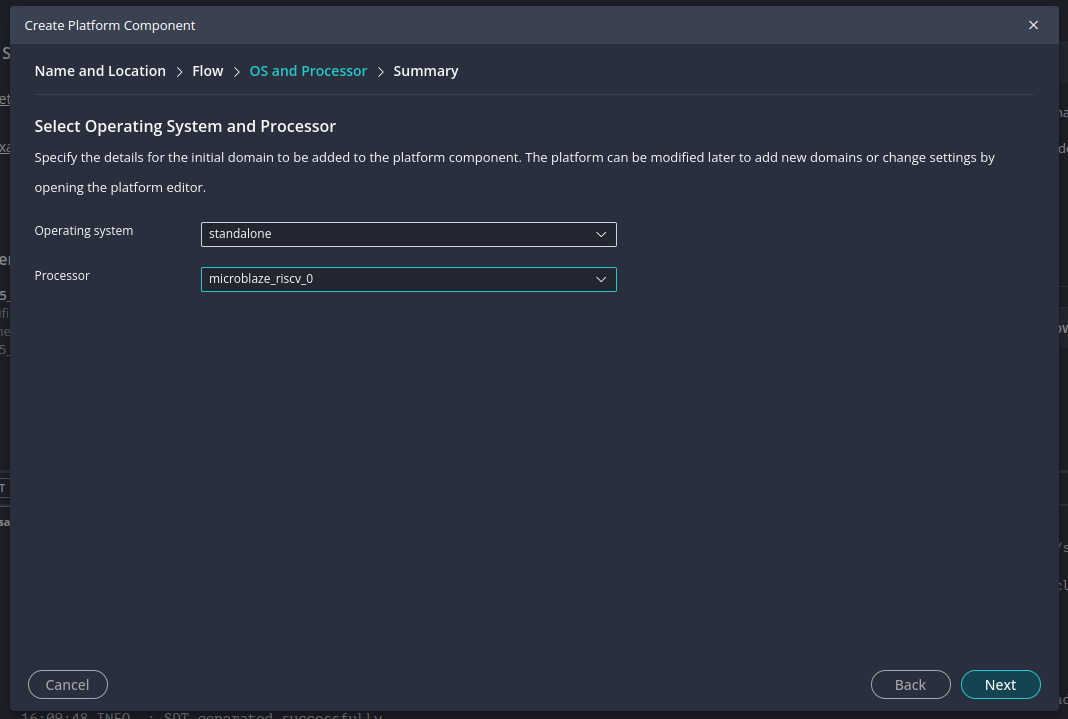The image size is (1068, 719).
Task: Open the Operating system dropdown showing standalone
Action: click(400, 234)
